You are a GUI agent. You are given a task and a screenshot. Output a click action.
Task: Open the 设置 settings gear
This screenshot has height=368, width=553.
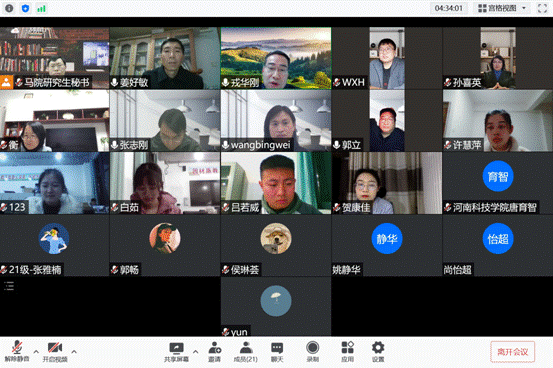coord(378,351)
